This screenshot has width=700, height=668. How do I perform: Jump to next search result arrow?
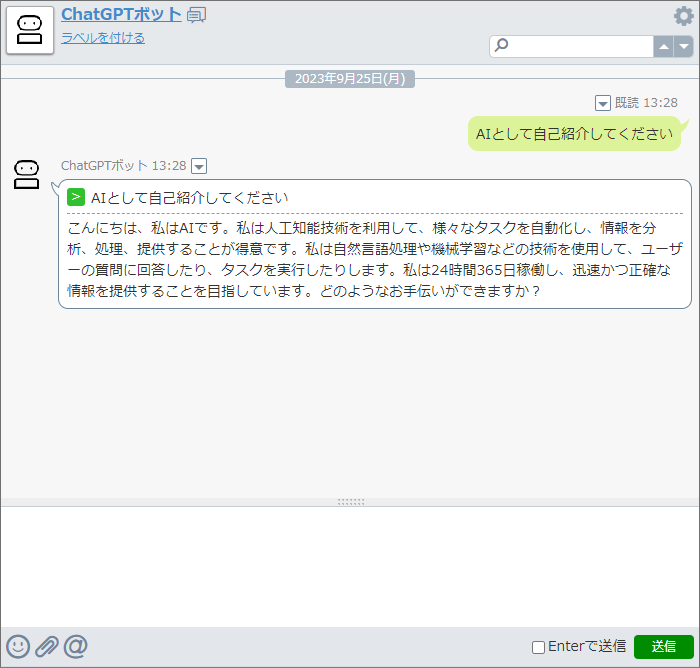coord(683,46)
